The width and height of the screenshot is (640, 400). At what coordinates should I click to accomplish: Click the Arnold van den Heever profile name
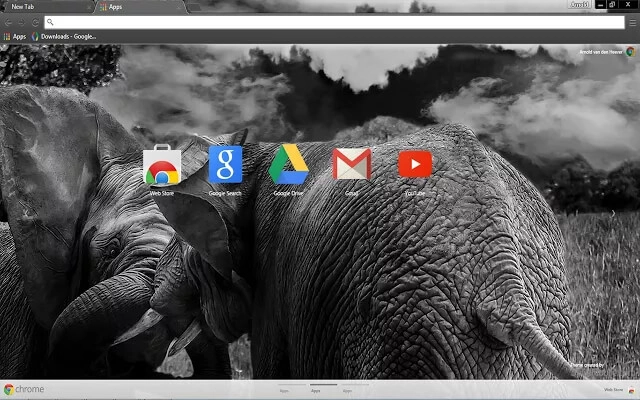[x=601, y=52]
